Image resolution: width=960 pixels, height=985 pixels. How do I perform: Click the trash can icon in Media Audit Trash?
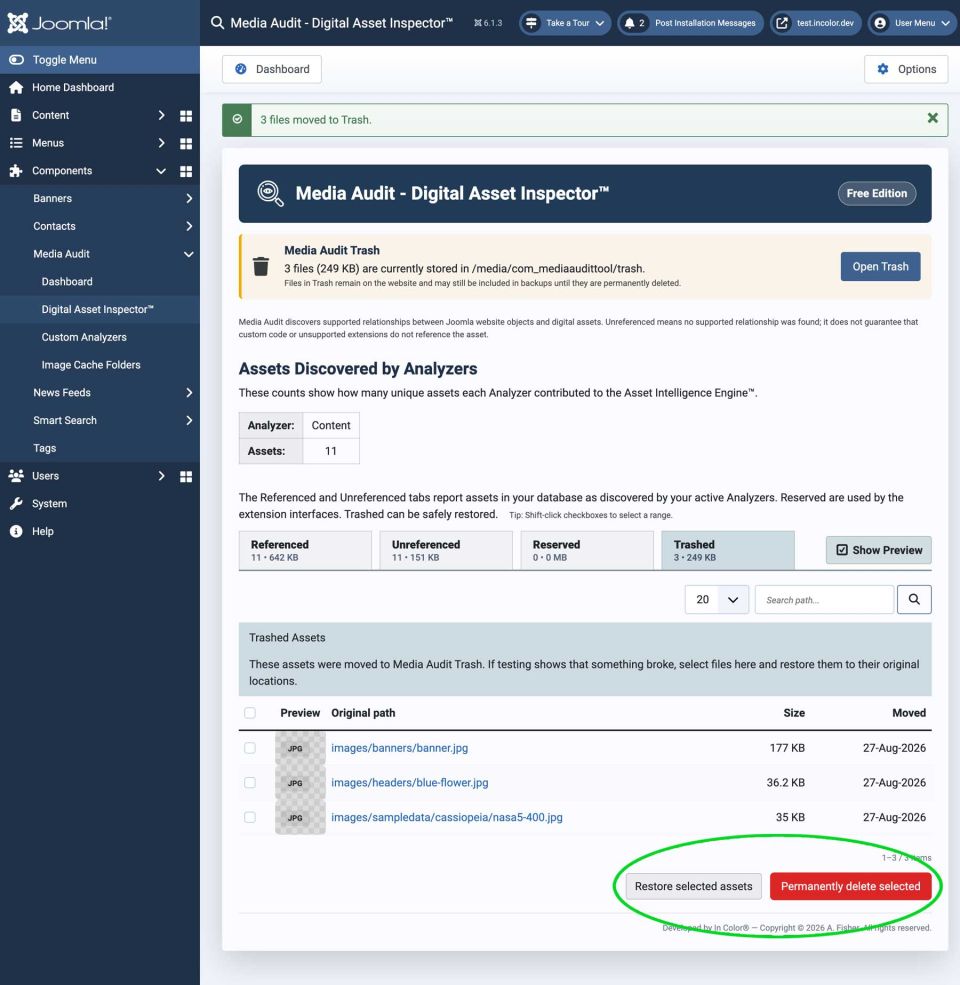click(x=261, y=266)
